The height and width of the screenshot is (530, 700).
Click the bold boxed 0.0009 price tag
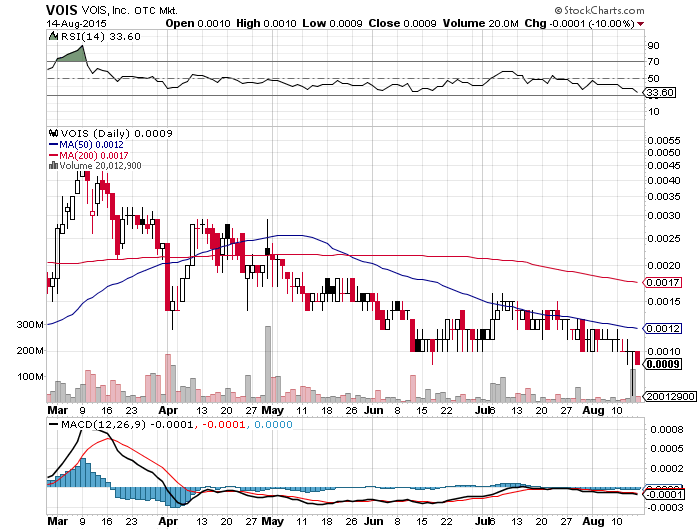click(x=663, y=364)
